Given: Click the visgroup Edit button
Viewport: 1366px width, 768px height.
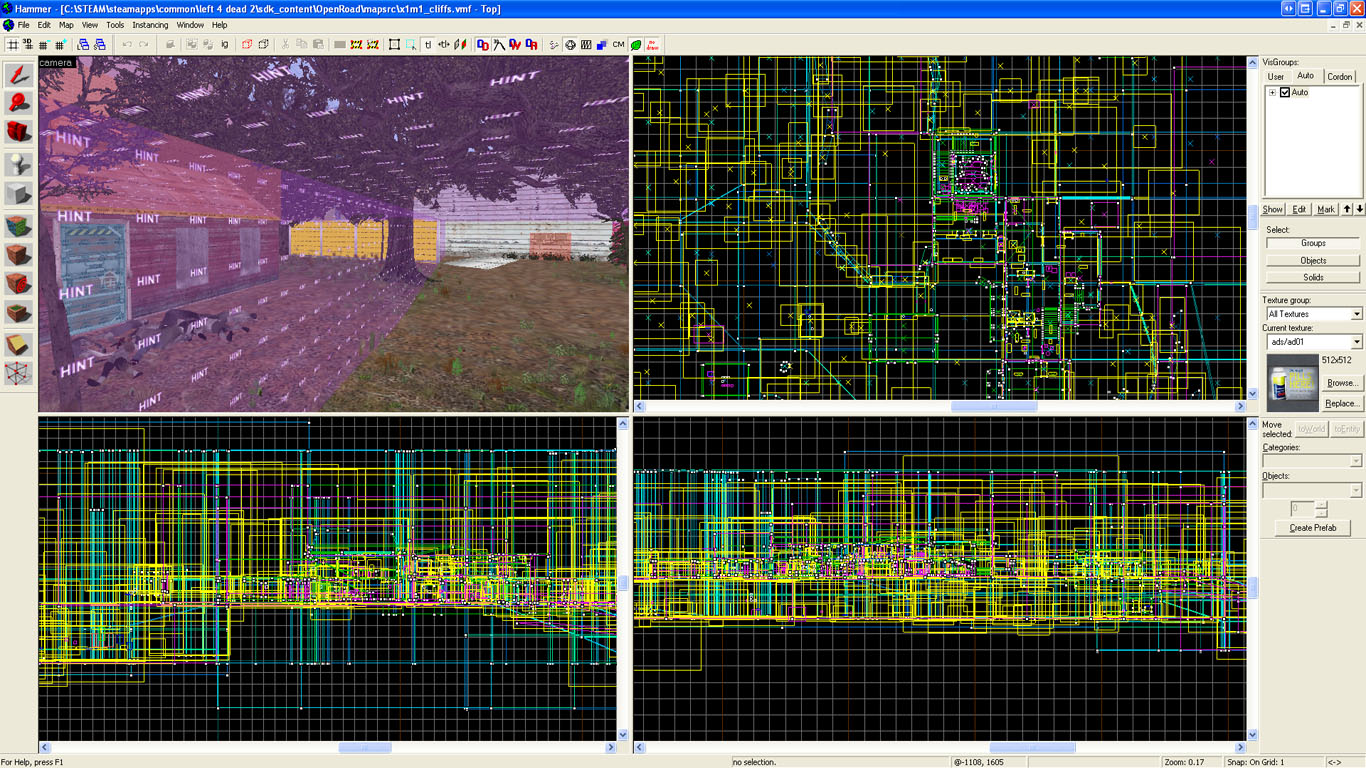Looking at the screenshot, I should click(1299, 209).
